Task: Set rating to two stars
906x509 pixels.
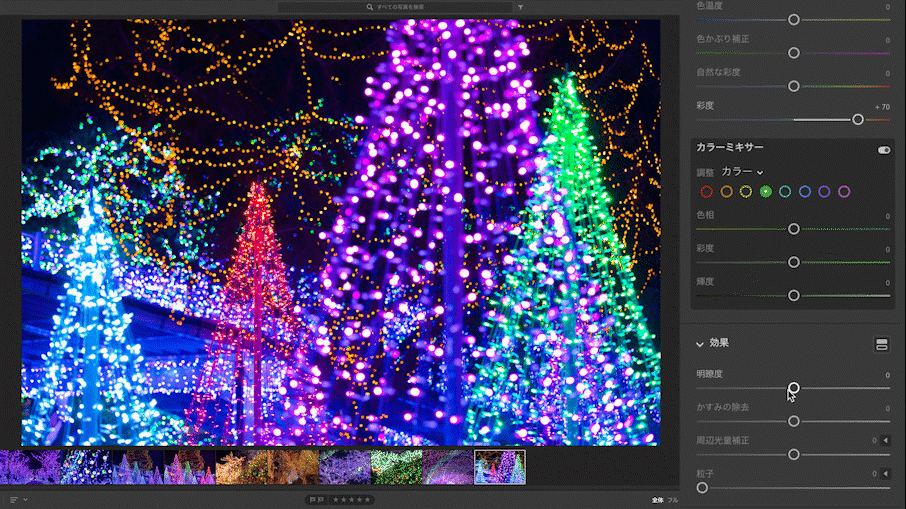Action: (343, 500)
